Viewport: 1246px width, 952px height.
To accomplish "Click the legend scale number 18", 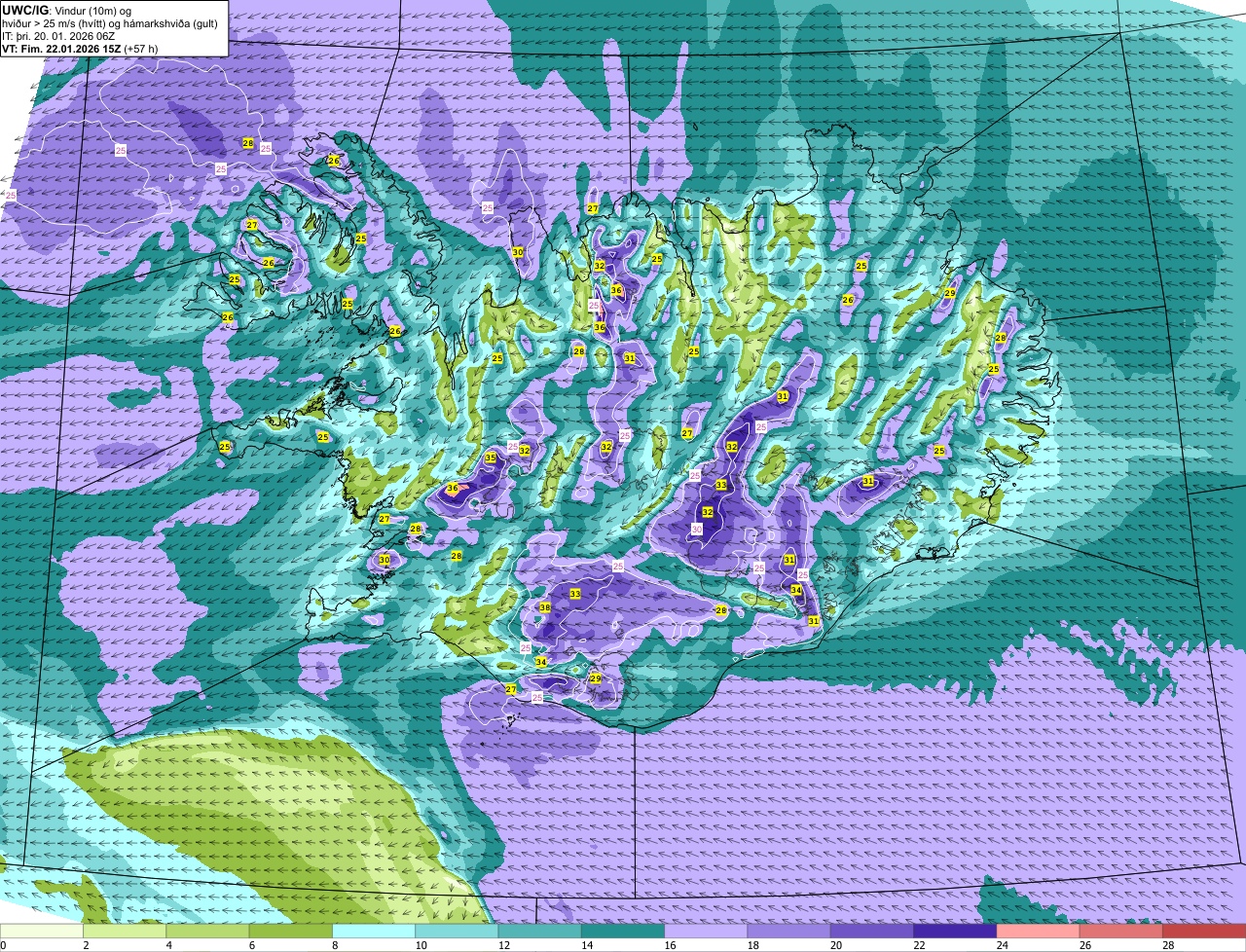I will coord(751,945).
